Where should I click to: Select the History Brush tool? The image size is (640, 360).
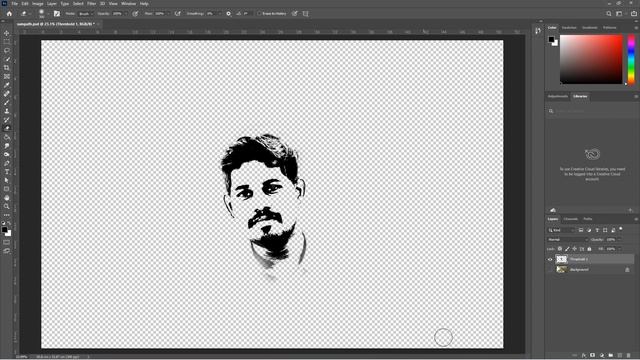click(x=7, y=120)
